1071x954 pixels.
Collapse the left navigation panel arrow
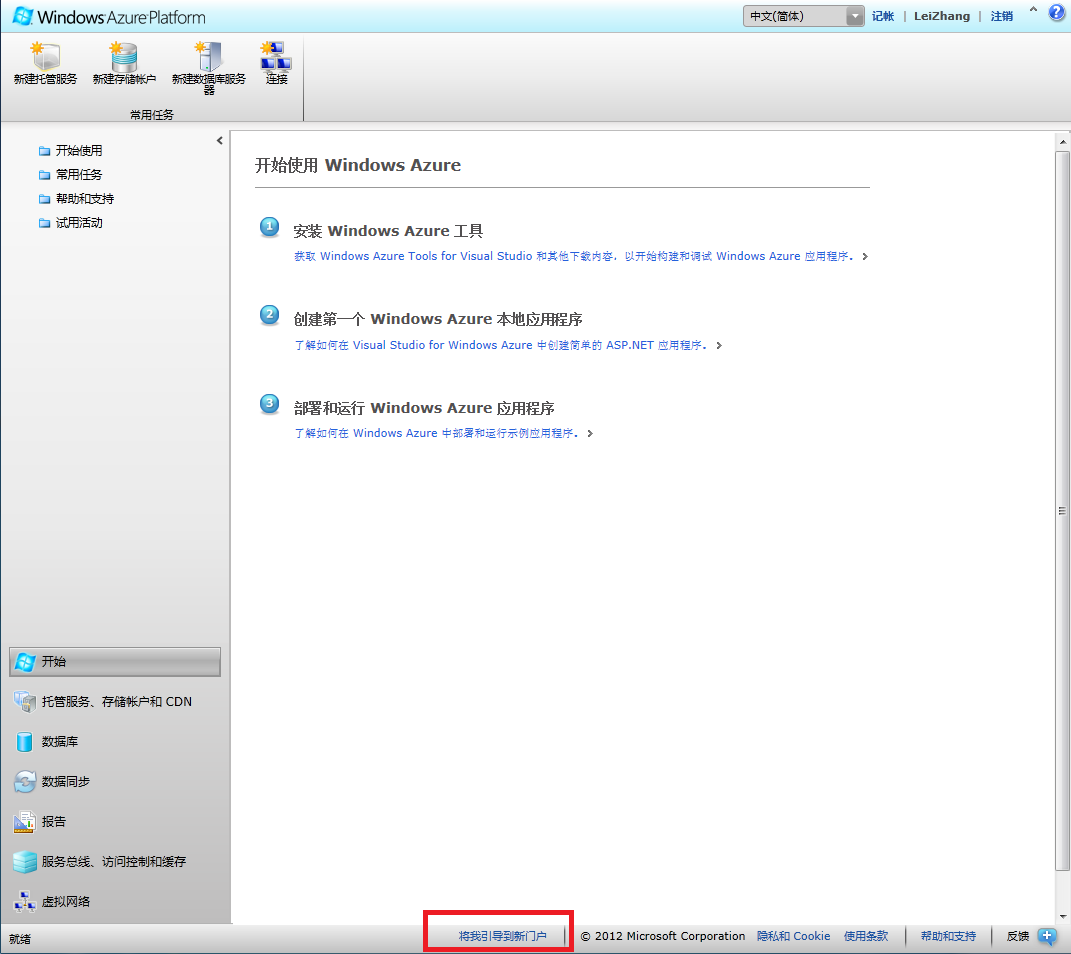point(219,141)
